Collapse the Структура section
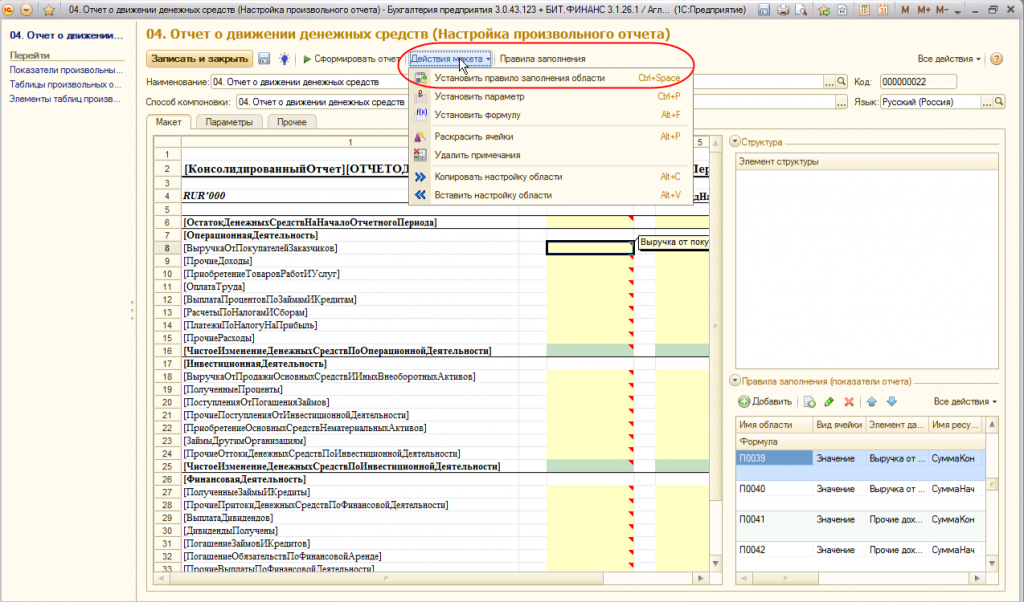1024x602 pixels. pyautogui.click(x=737, y=142)
